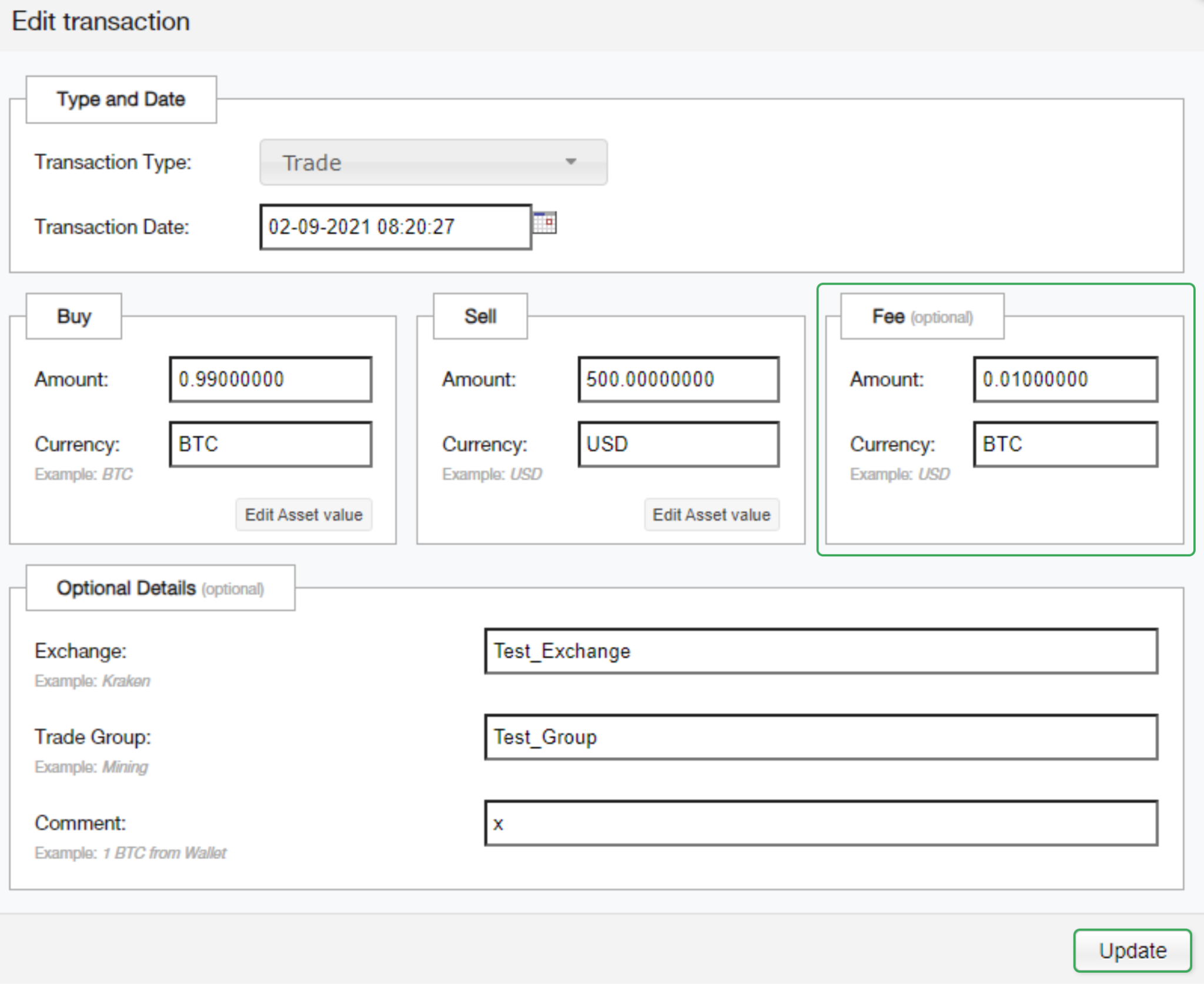
Task: Click the Trade Group input field
Action: click(x=821, y=737)
